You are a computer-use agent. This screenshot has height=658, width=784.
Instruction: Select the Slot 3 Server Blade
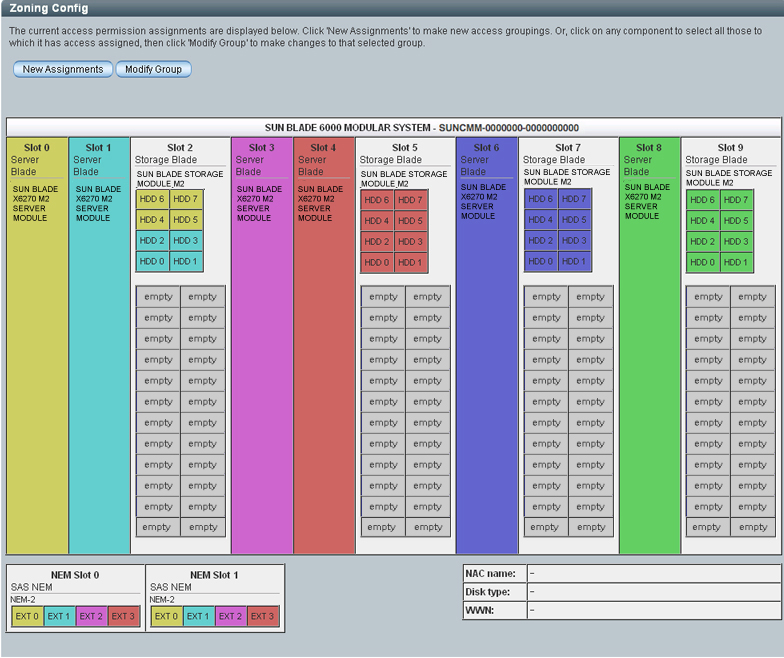click(x=262, y=346)
